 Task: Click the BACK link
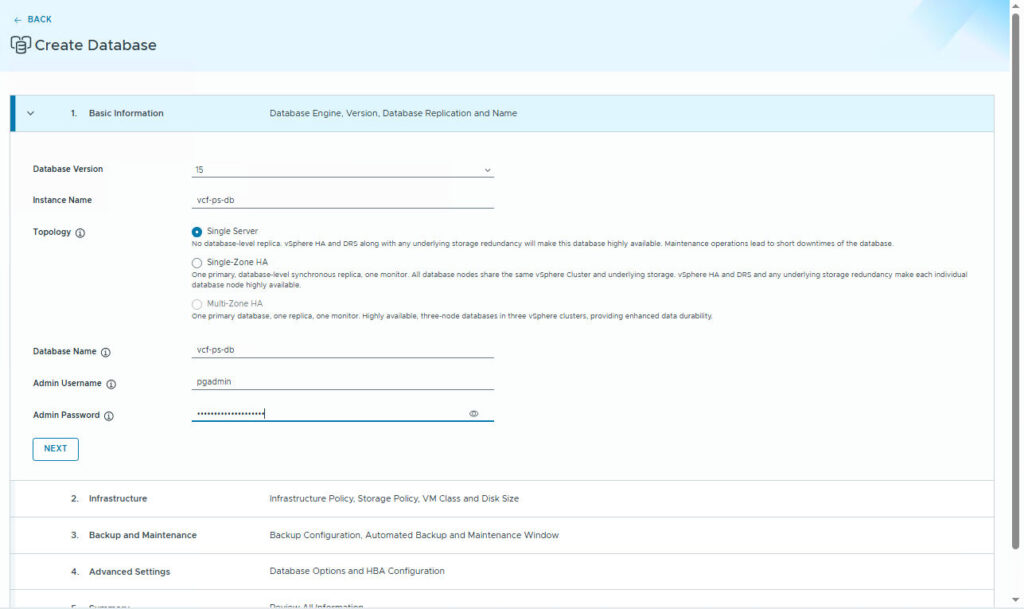pos(39,20)
